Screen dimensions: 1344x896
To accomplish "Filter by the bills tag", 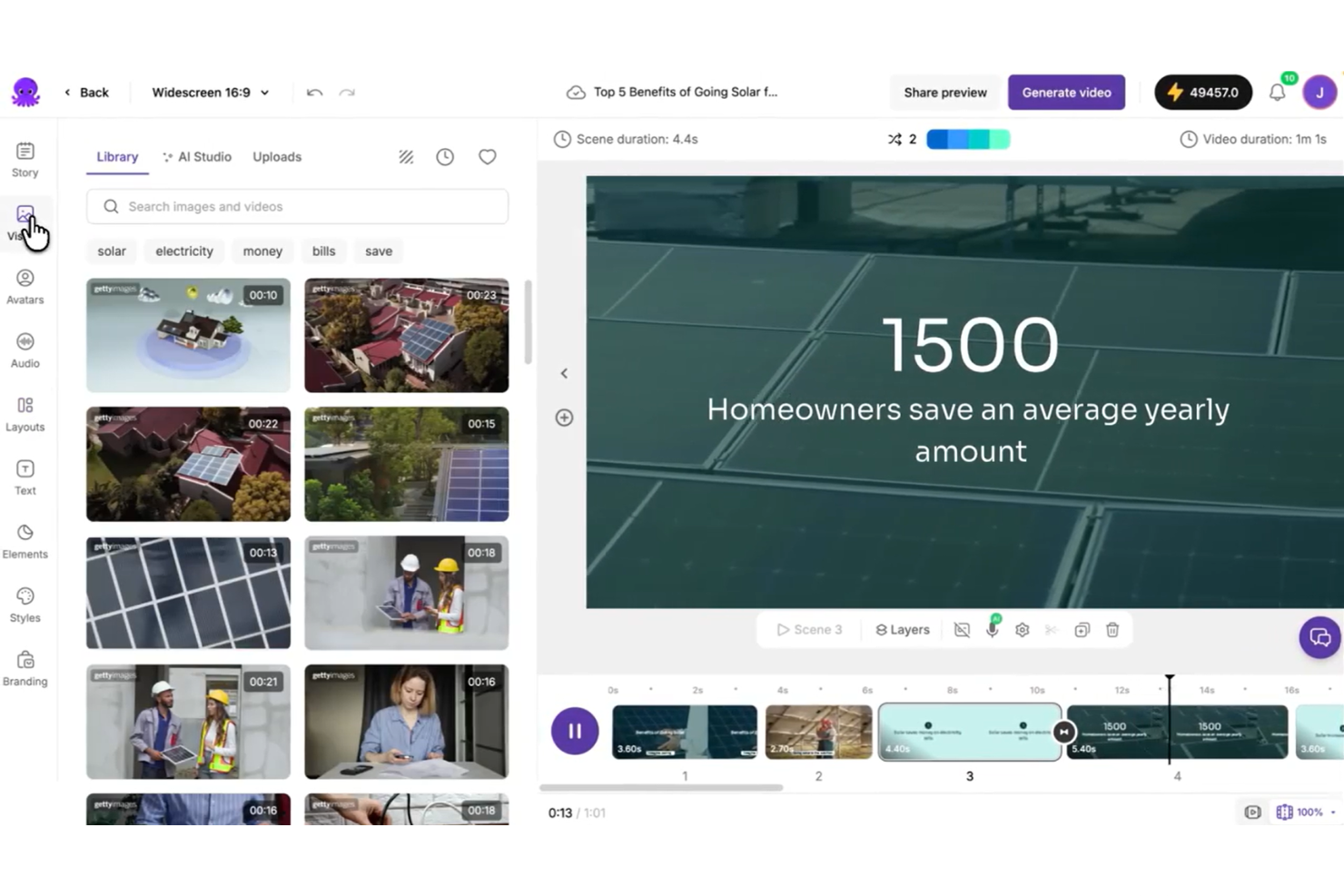I will pos(323,251).
